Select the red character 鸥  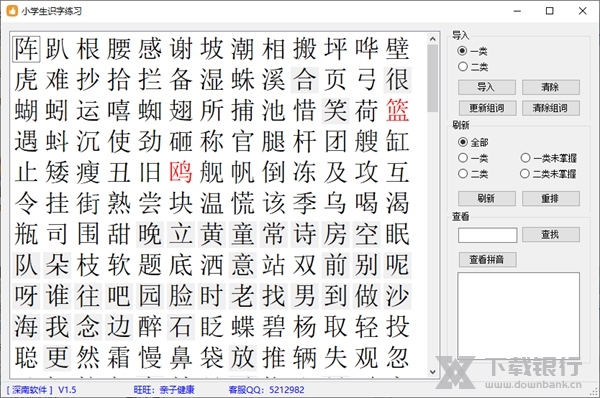181,172
